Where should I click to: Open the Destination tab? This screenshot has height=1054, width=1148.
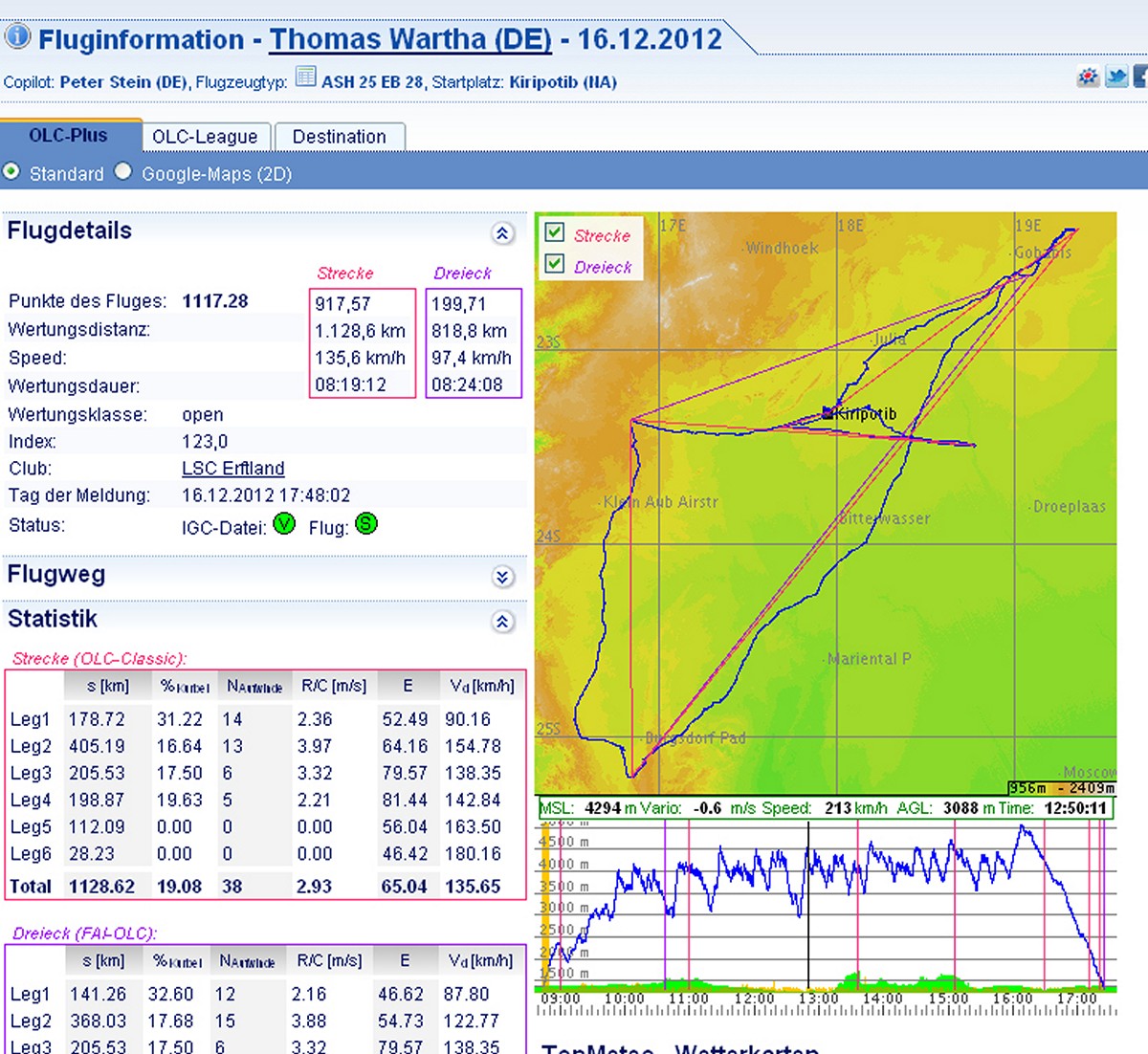point(340,137)
